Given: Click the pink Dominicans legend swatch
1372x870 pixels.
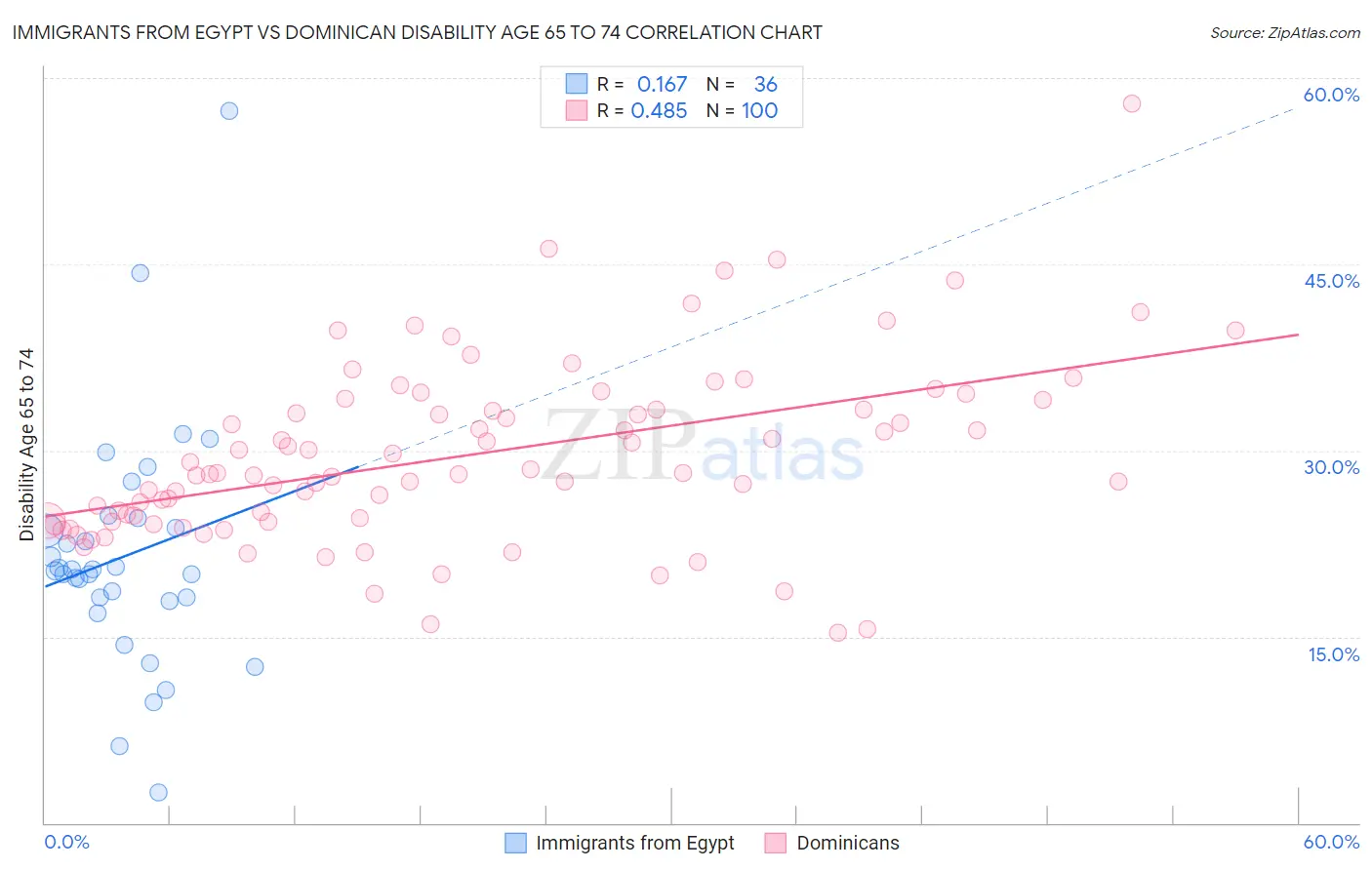Looking at the screenshot, I should (776, 843).
